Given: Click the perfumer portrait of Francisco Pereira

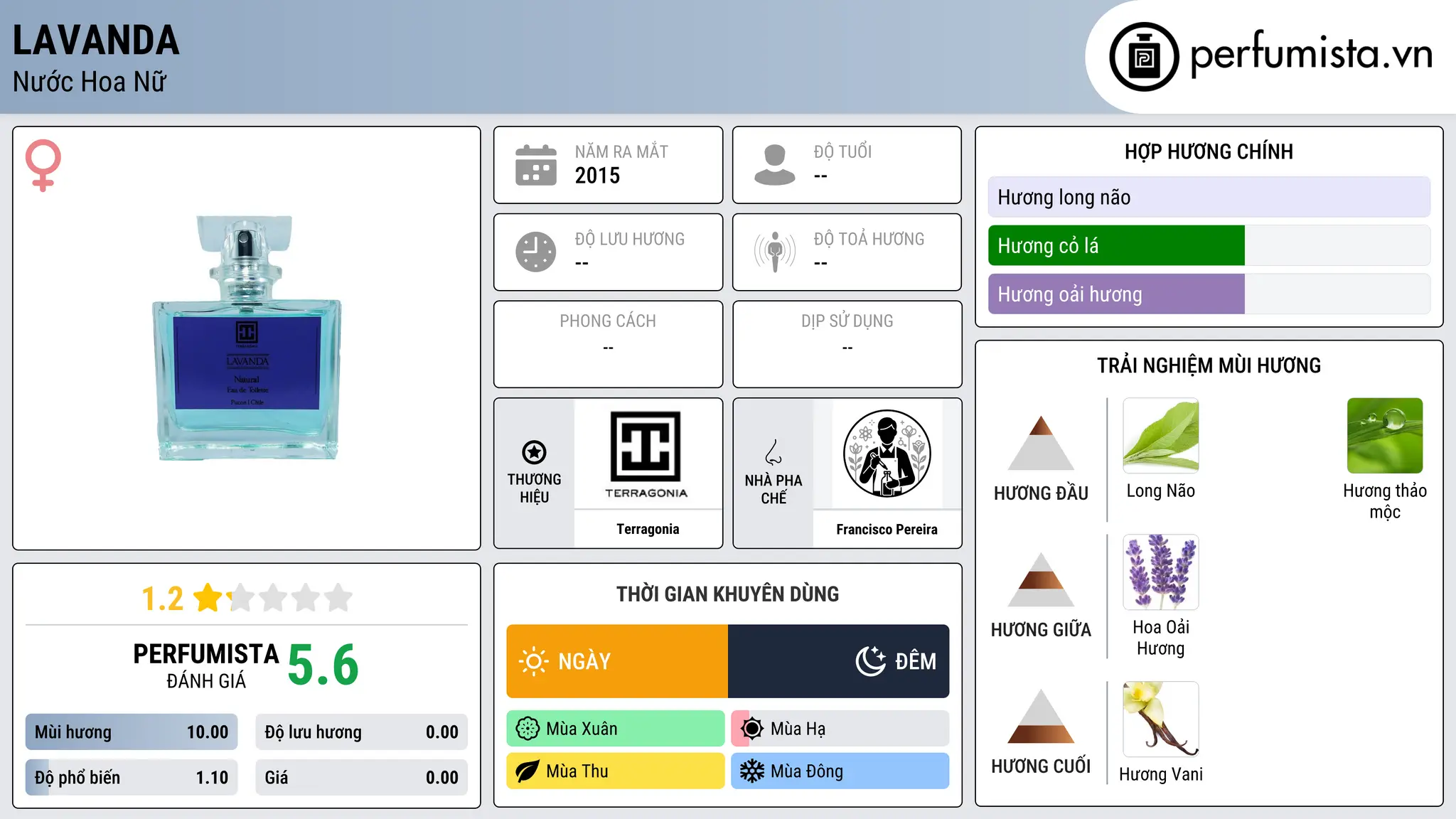Looking at the screenshot, I should 887,454.
